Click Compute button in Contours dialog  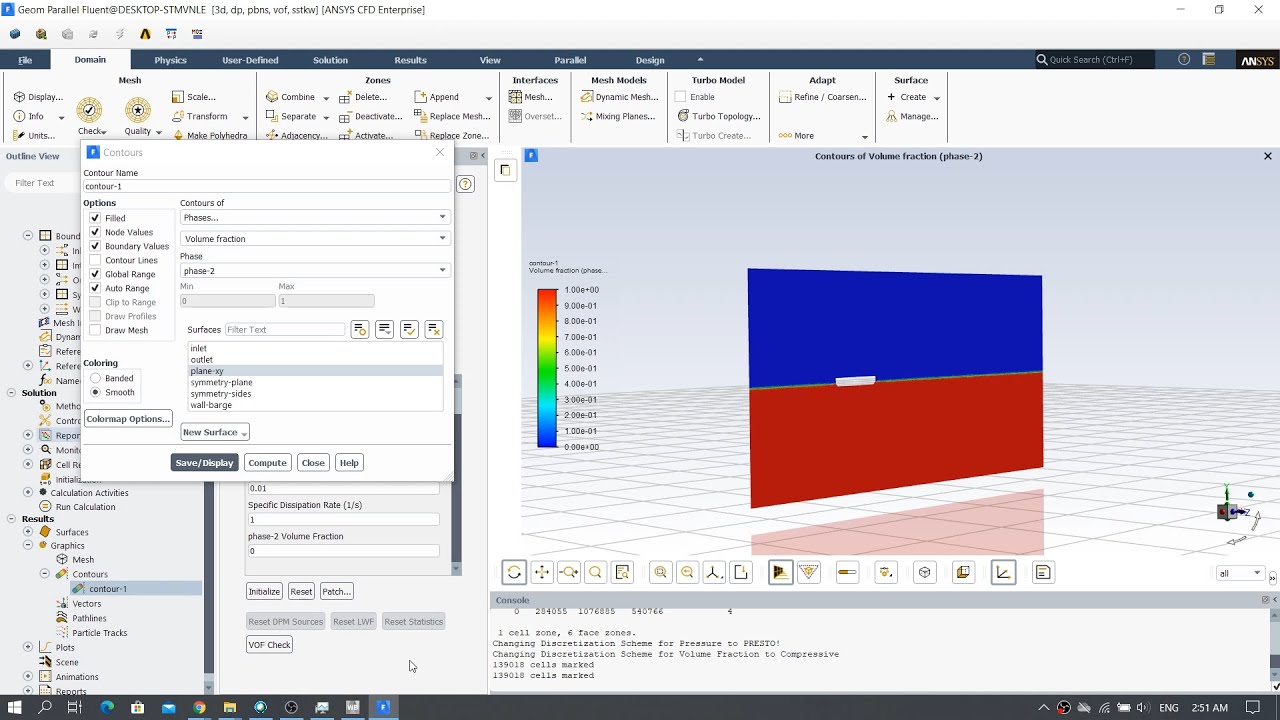click(267, 463)
